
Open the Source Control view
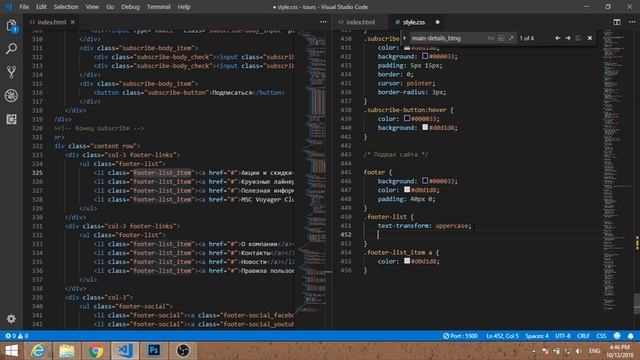(x=11, y=72)
